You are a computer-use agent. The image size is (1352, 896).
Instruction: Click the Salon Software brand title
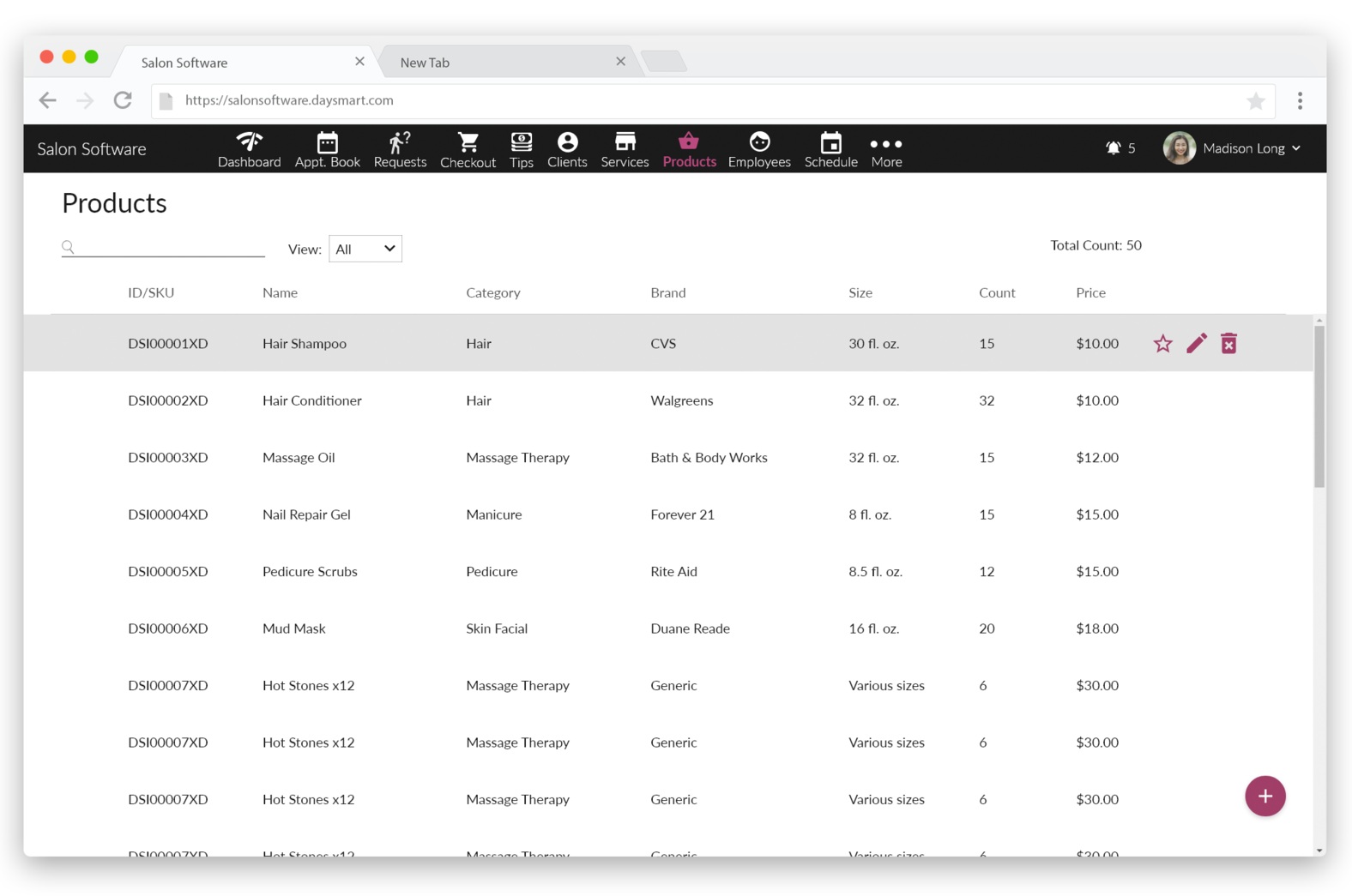92,149
